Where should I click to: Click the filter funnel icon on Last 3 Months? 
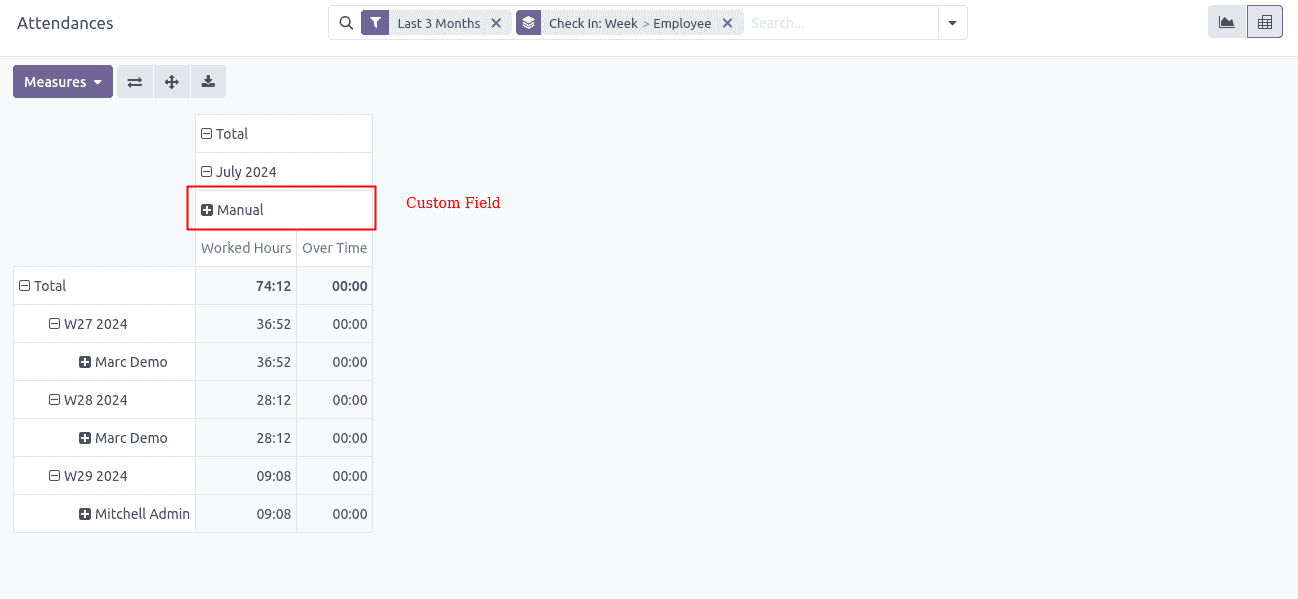pos(375,23)
